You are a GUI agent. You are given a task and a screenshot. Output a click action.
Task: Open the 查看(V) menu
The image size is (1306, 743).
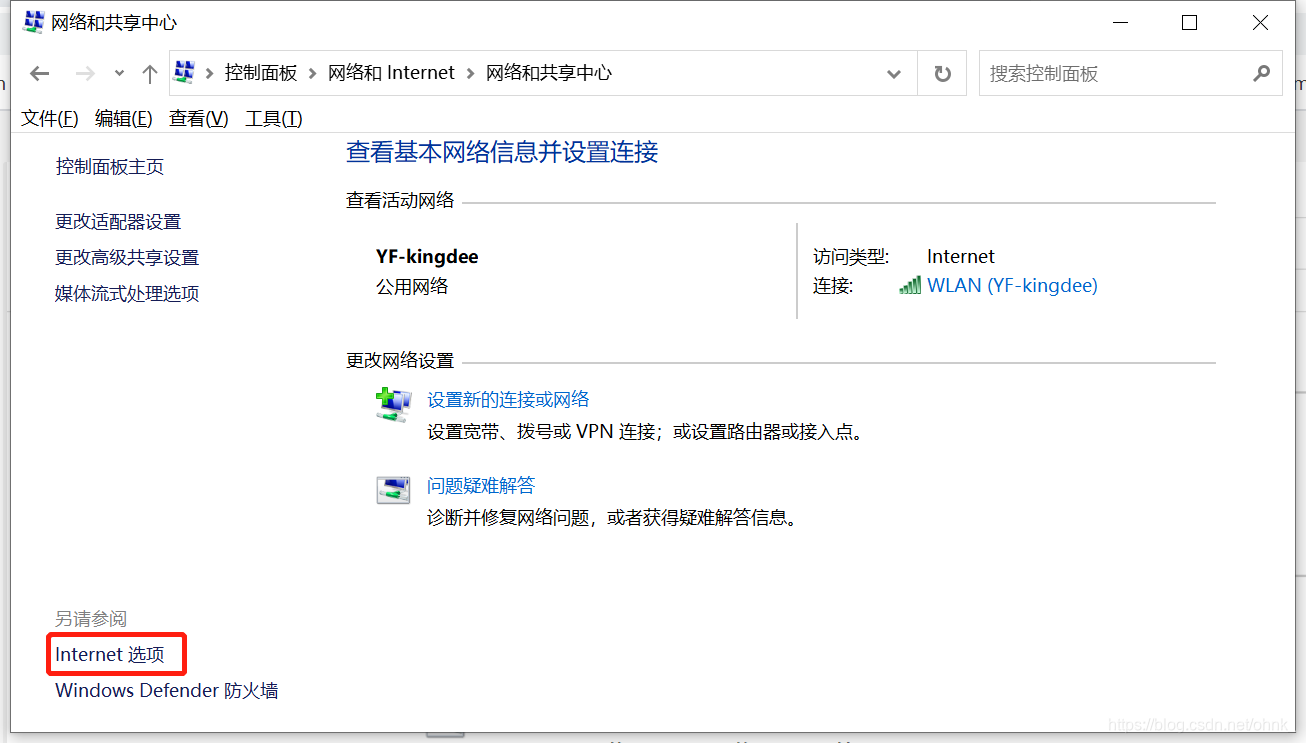click(199, 119)
